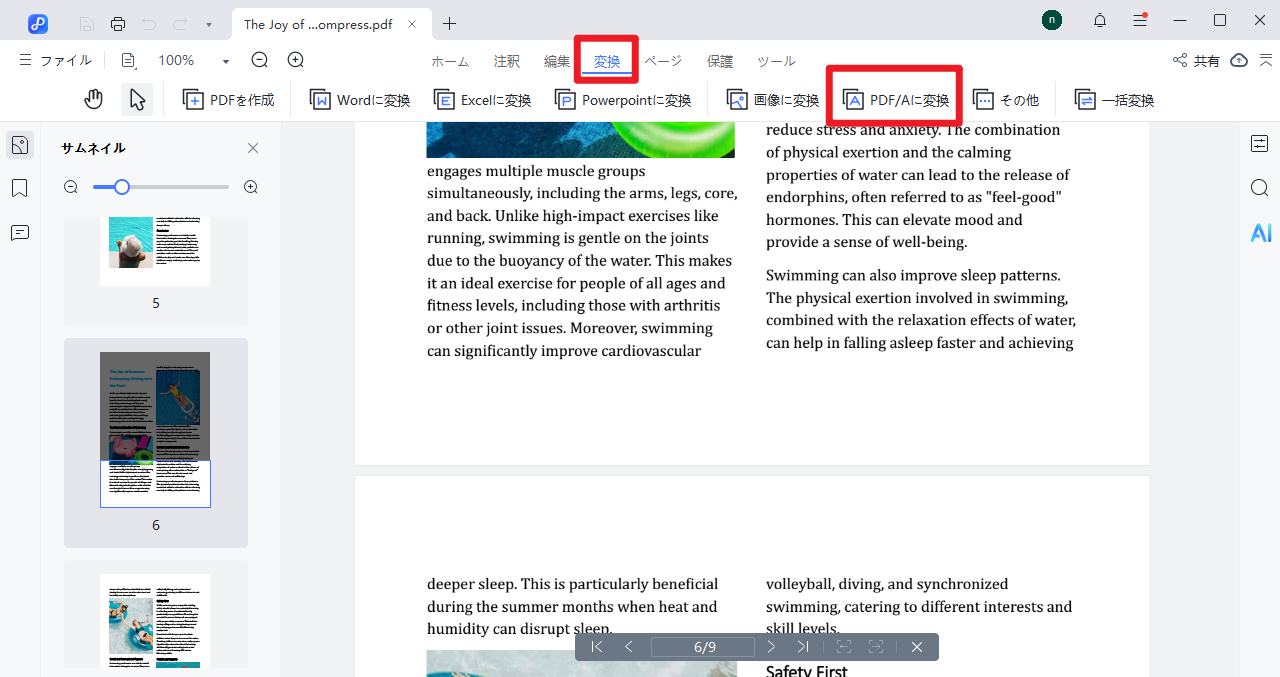This screenshot has height=677, width=1280.
Task: Select the 変換 tab
Action: click(x=607, y=61)
